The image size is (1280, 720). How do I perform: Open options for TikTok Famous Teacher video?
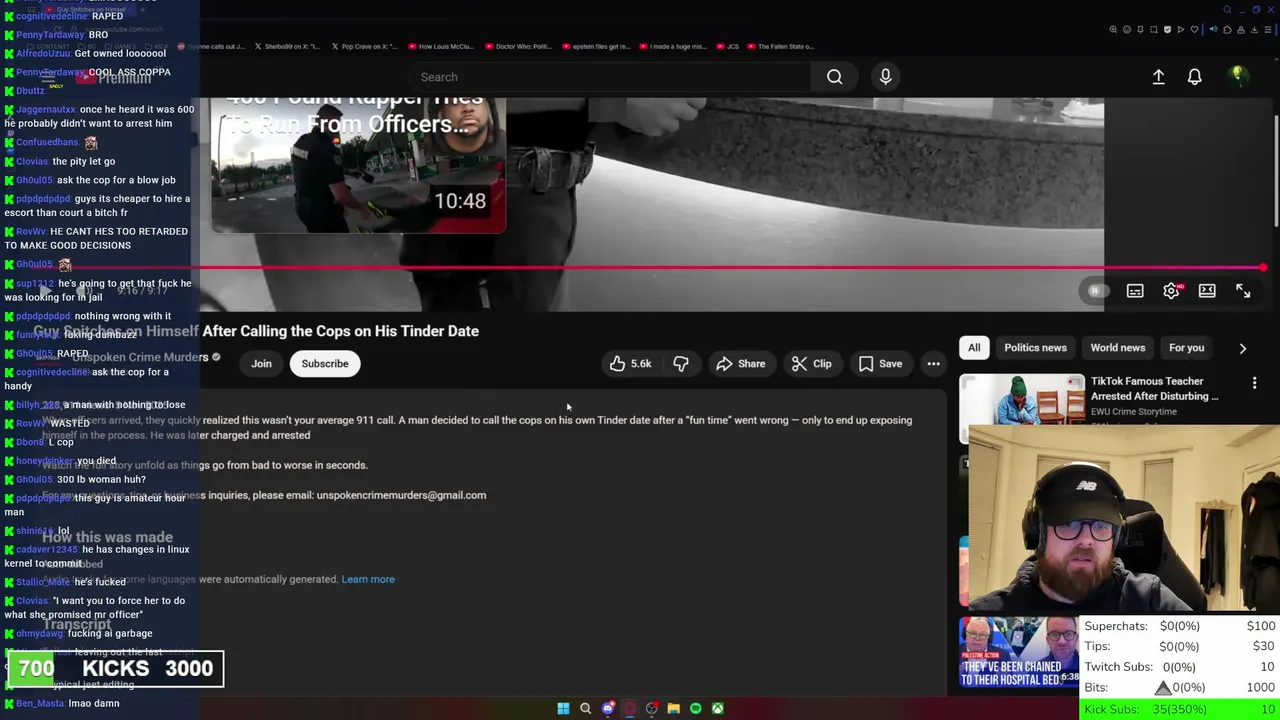tap(1254, 383)
